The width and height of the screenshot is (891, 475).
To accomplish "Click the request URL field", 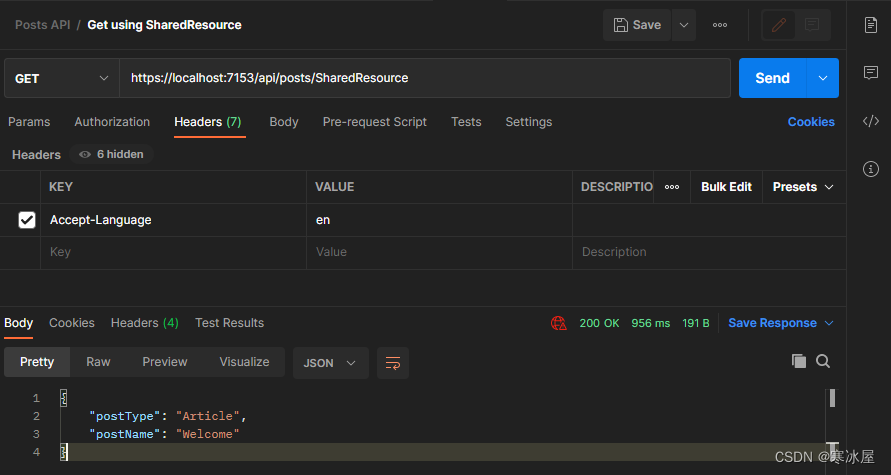I will coord(424,78).
